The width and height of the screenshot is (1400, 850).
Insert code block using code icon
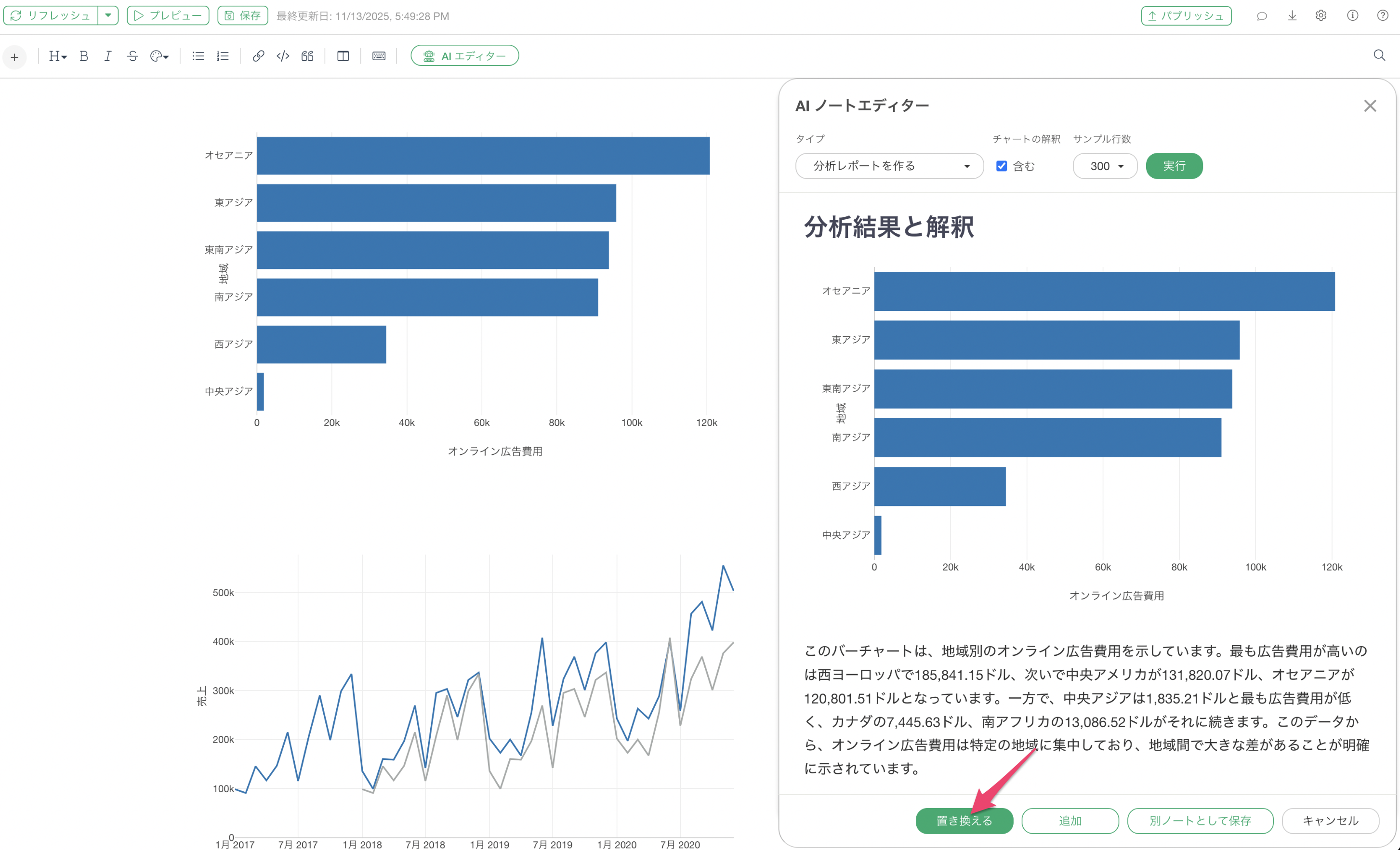[282, 56]
